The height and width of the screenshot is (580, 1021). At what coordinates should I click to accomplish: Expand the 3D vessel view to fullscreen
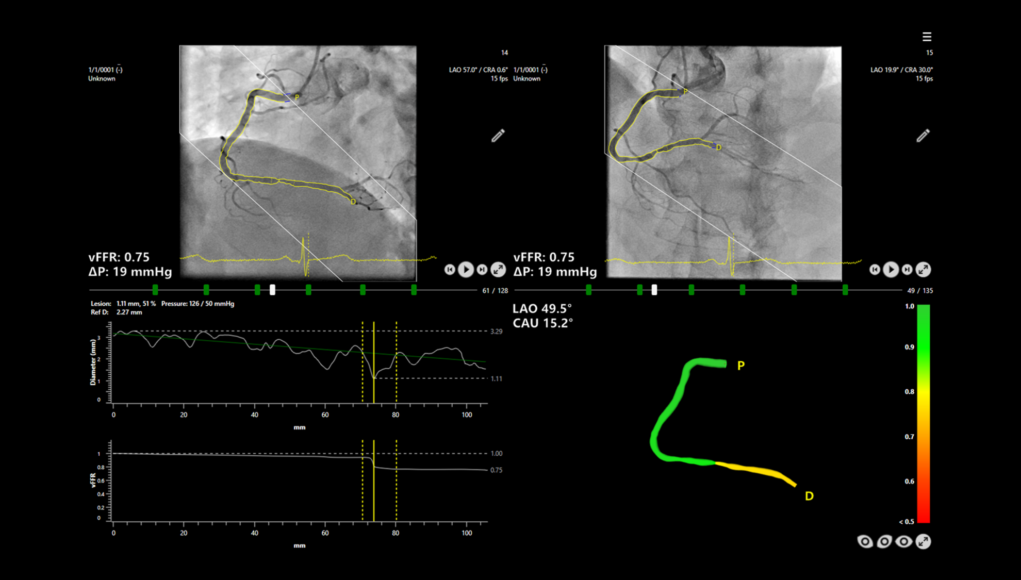click(923, 541)
